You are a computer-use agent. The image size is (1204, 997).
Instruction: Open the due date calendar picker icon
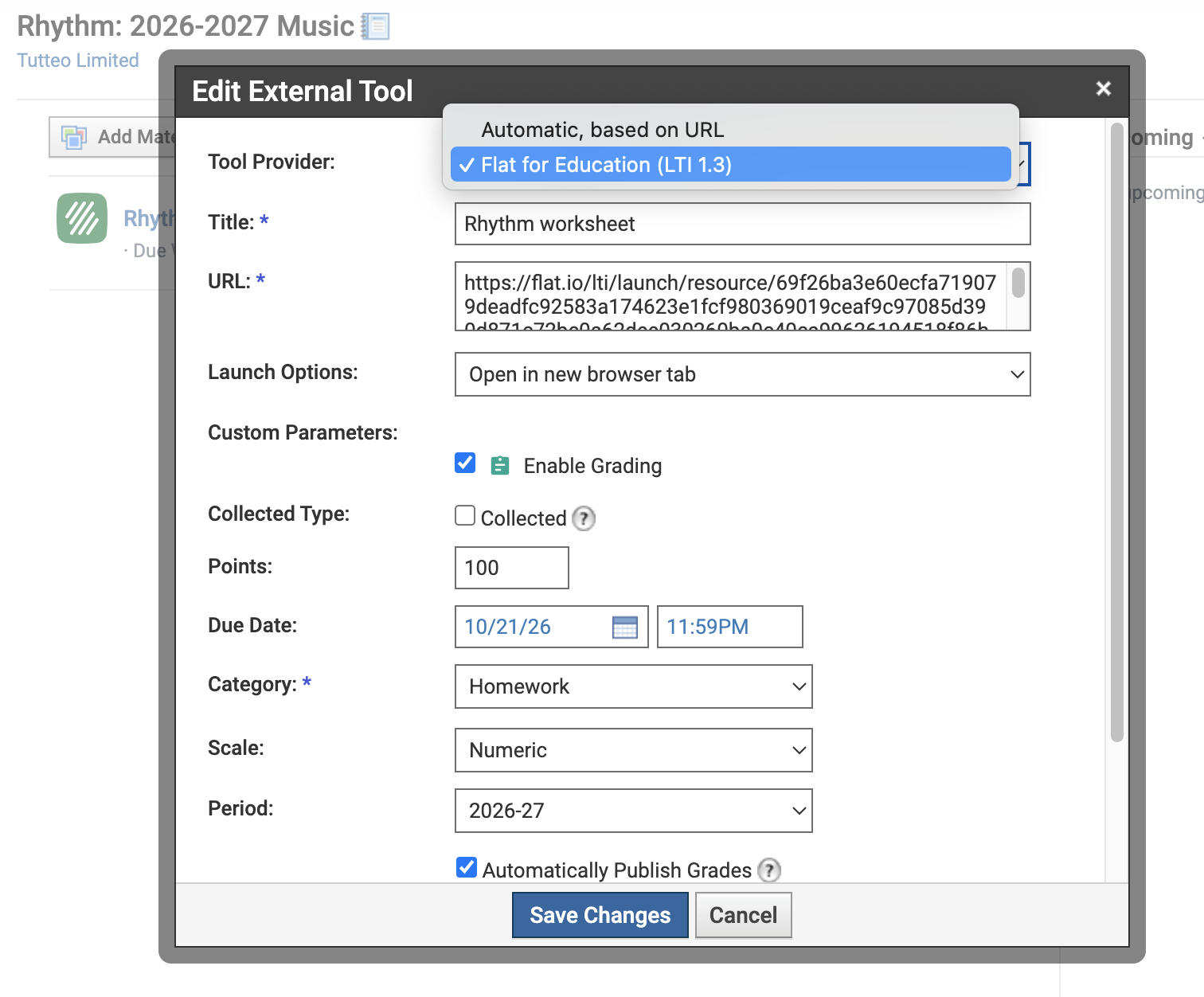coord(625,627)
